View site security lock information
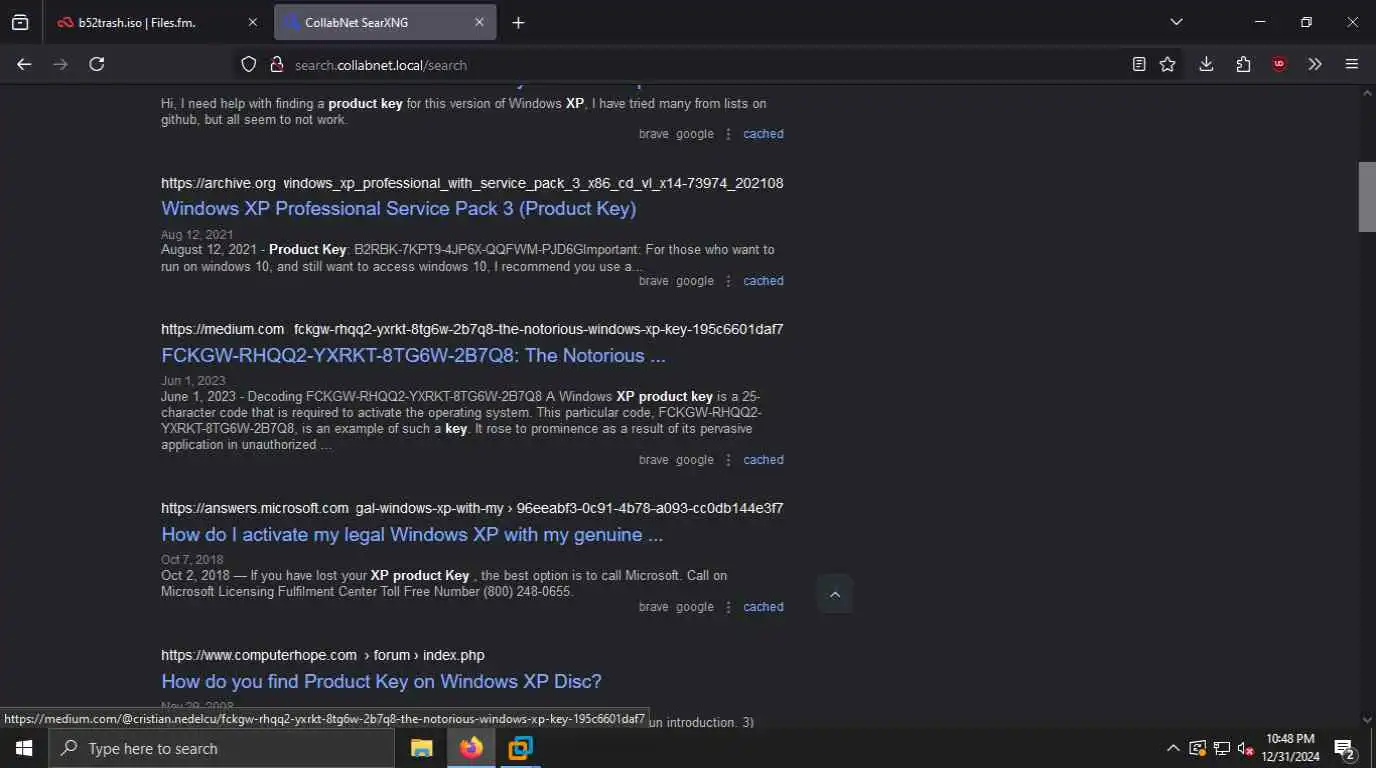 (277, 64)
